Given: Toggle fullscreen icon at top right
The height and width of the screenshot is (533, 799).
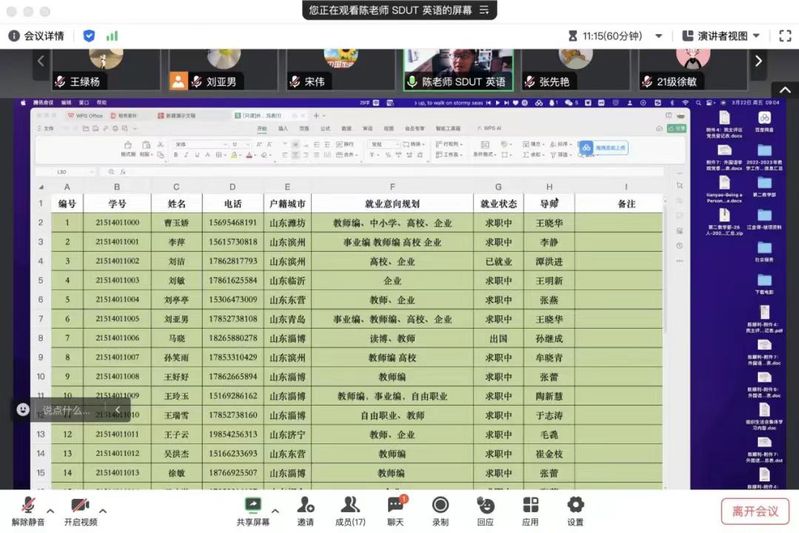Looking at the screenshot, I should coord(783,36).
